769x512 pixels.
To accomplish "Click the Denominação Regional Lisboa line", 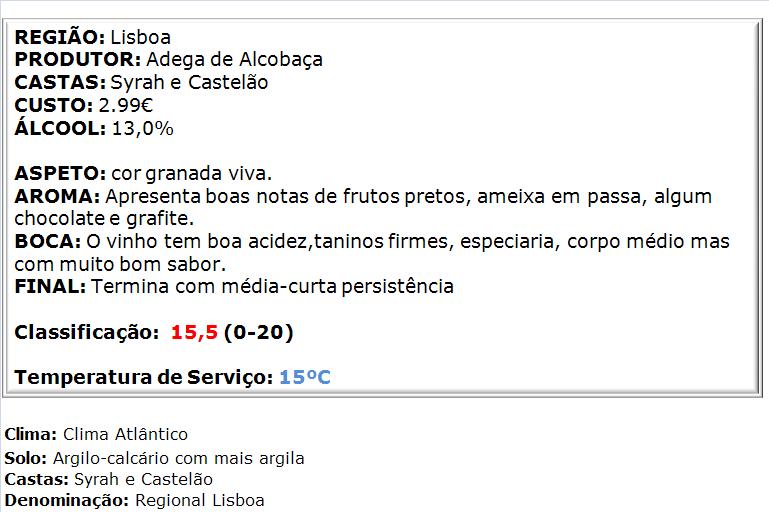I will click(134, 500).
